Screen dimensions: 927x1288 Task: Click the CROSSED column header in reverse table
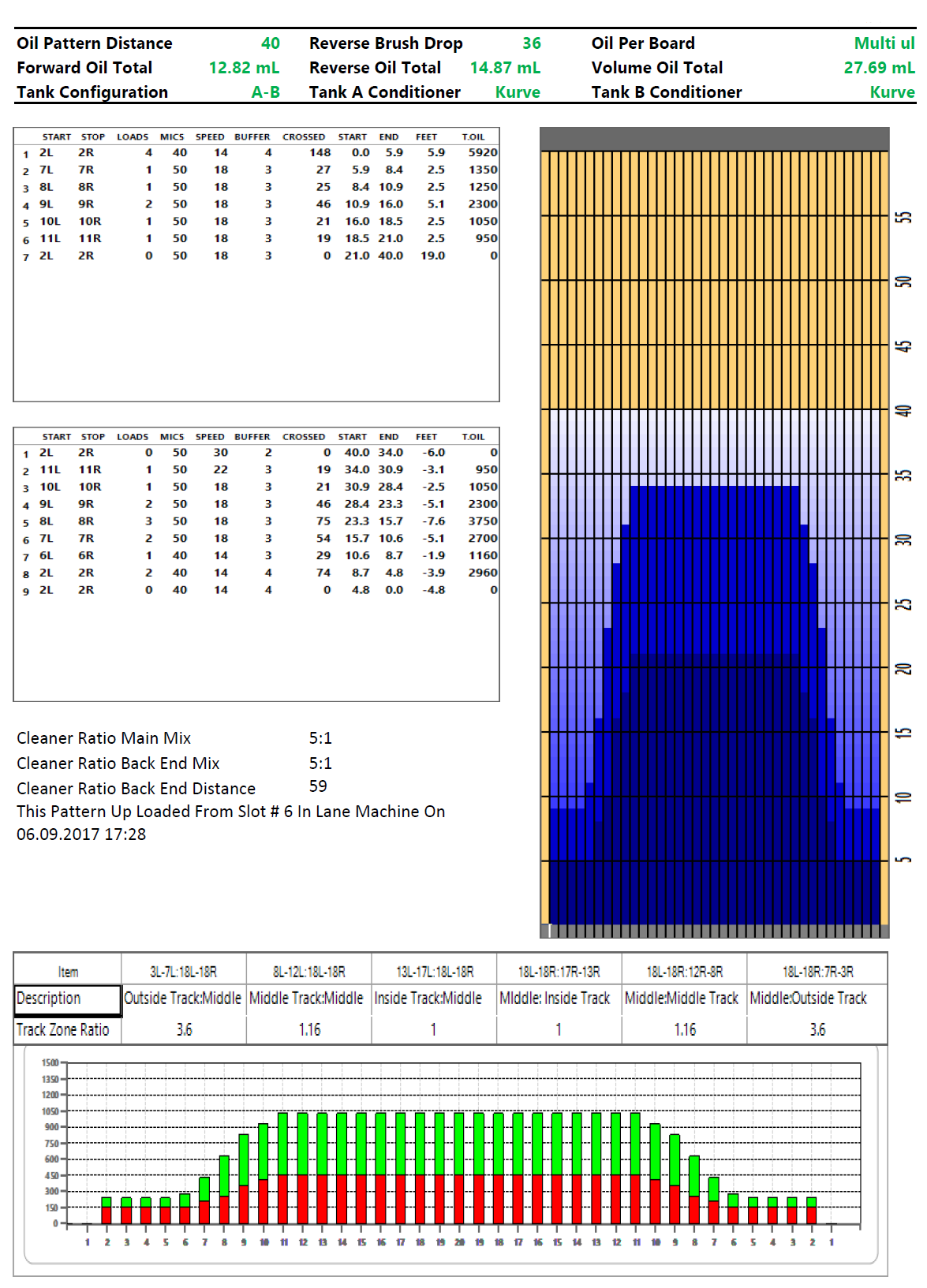tap(304, 437)
